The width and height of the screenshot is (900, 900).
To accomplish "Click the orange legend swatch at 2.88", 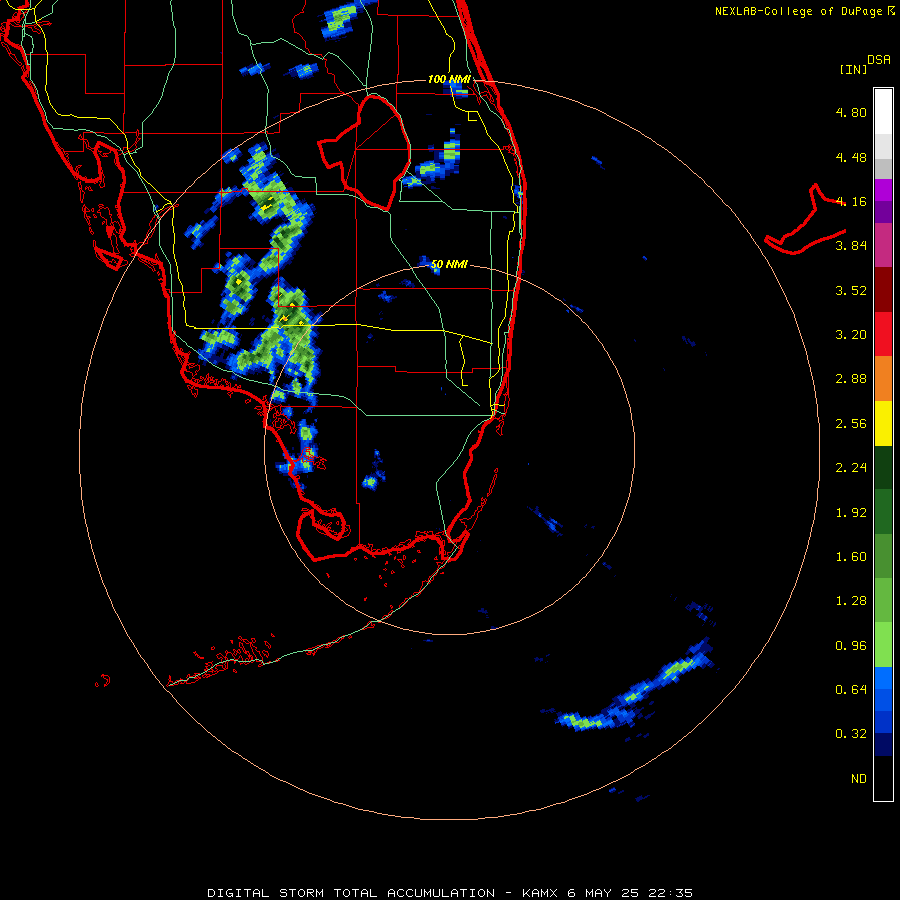I will 883,379.
